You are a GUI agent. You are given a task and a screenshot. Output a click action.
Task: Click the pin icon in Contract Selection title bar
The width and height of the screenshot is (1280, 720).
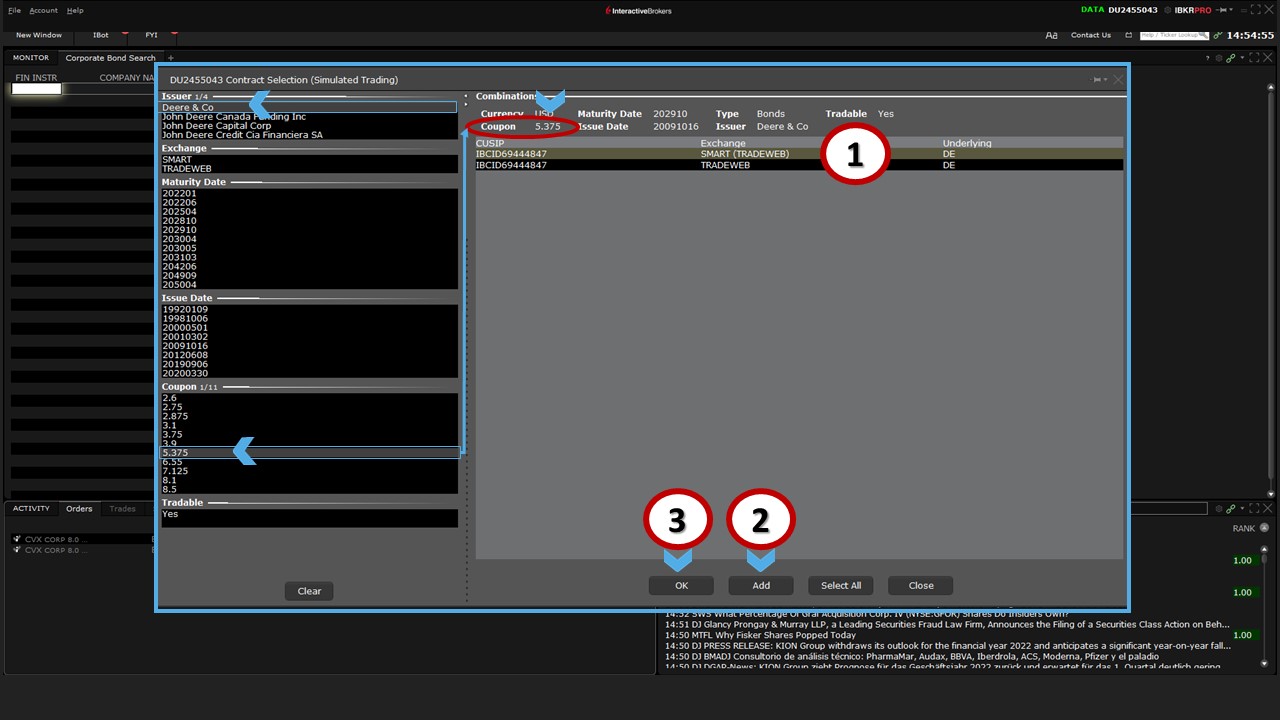click(x=1097, y=80)
